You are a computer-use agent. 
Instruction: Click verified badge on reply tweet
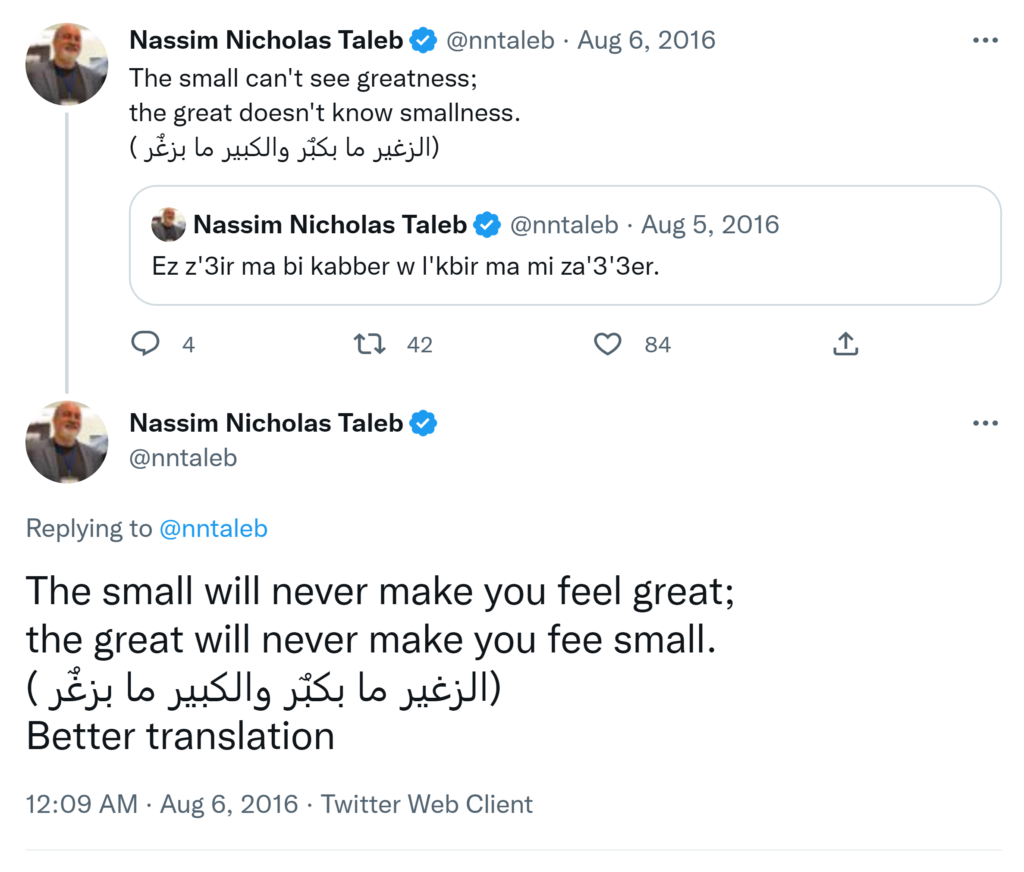[x=424, y=423]
